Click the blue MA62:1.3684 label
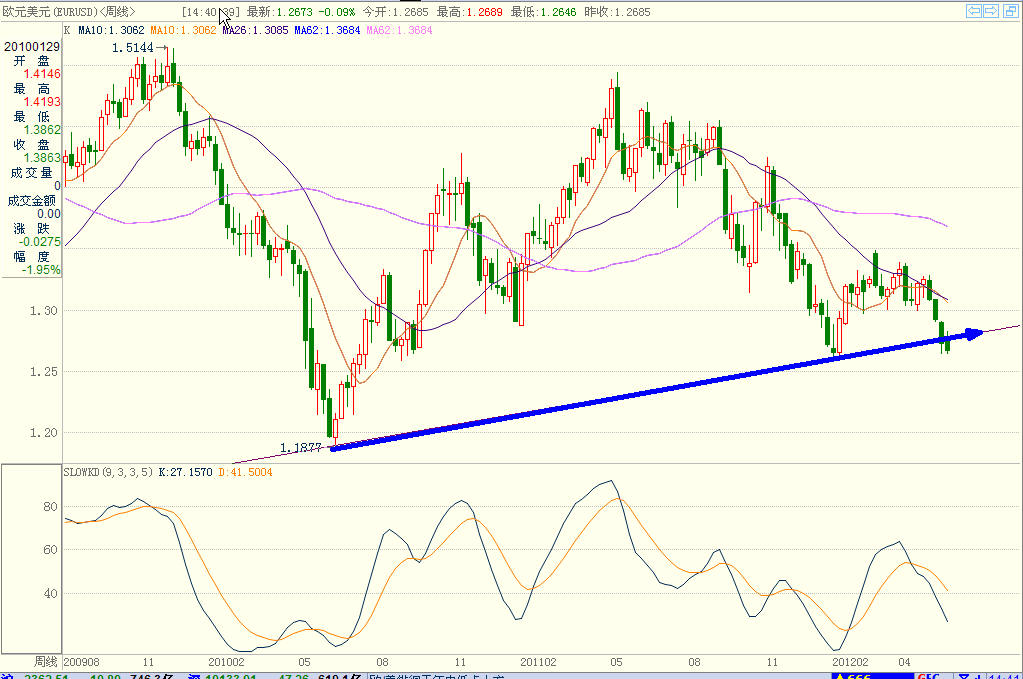 (327, 30)
